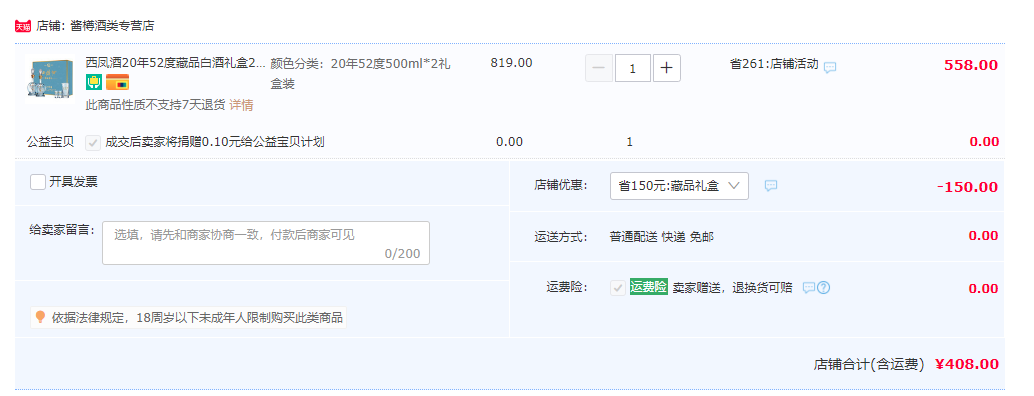This screenshot has width=1034, height=396.
Task: Click the orange lightbulb icon beside legal notice
Action: point(40,318)
